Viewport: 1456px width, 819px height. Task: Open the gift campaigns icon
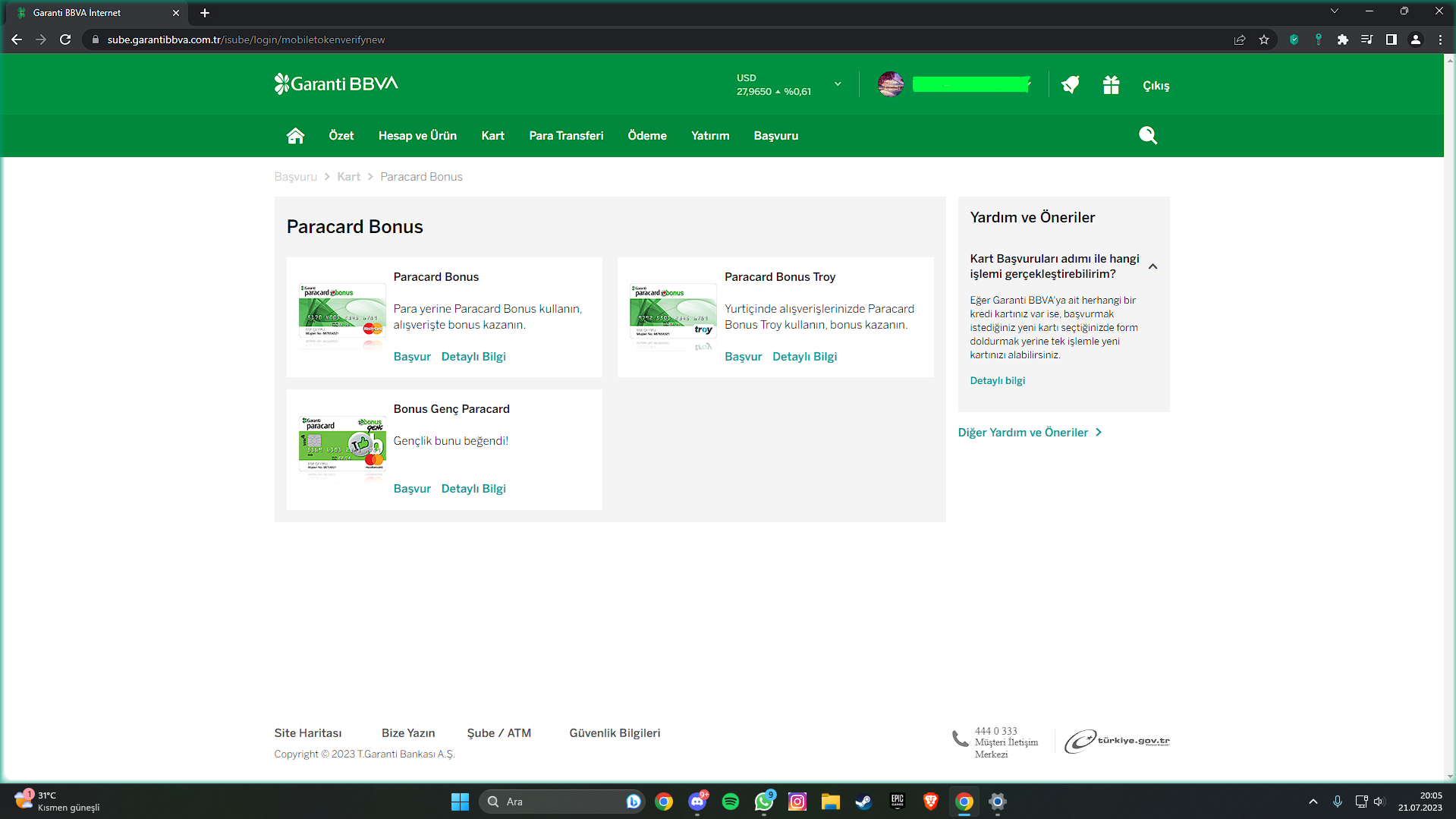tap(1111, 85)
